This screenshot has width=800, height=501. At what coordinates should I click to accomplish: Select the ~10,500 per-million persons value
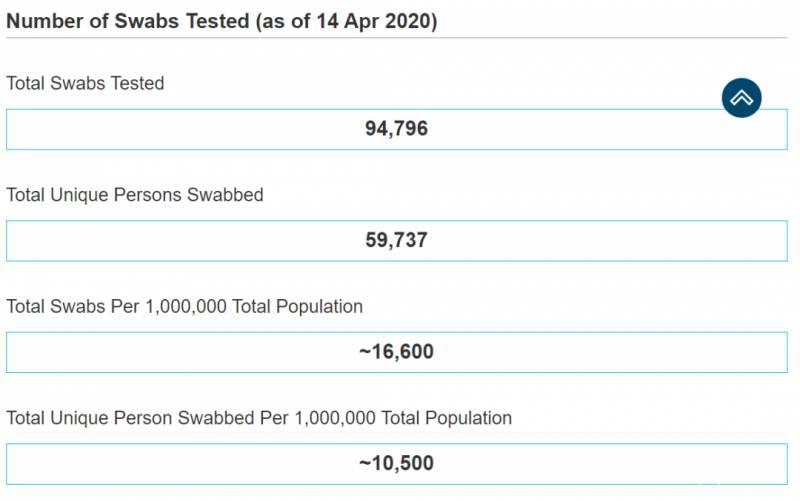click(x=396, y=463)
